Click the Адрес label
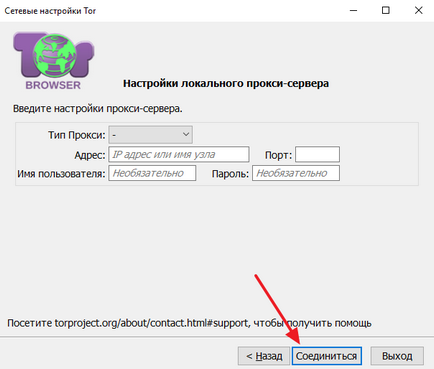The width and height of the screenshot is (434, 369). 90,155
